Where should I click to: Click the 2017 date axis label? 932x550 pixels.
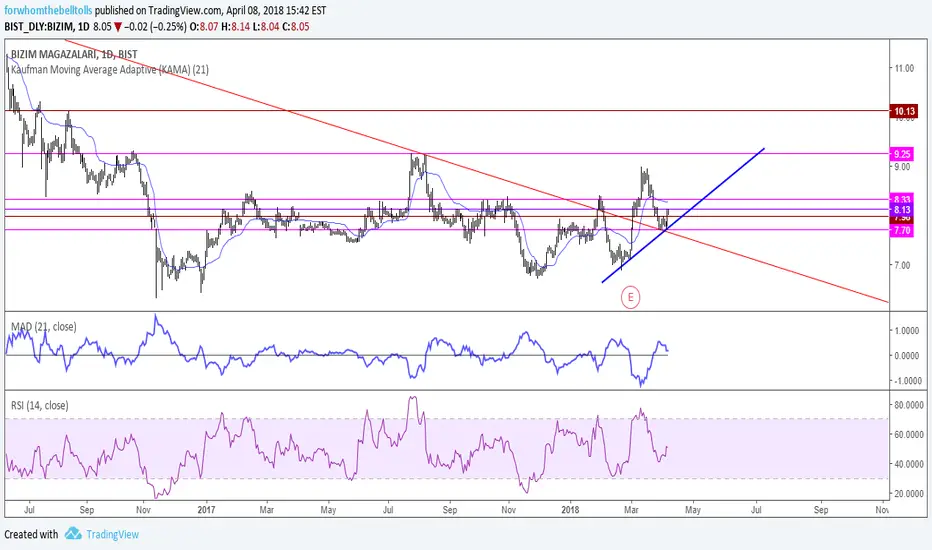[x=206, y=510]
